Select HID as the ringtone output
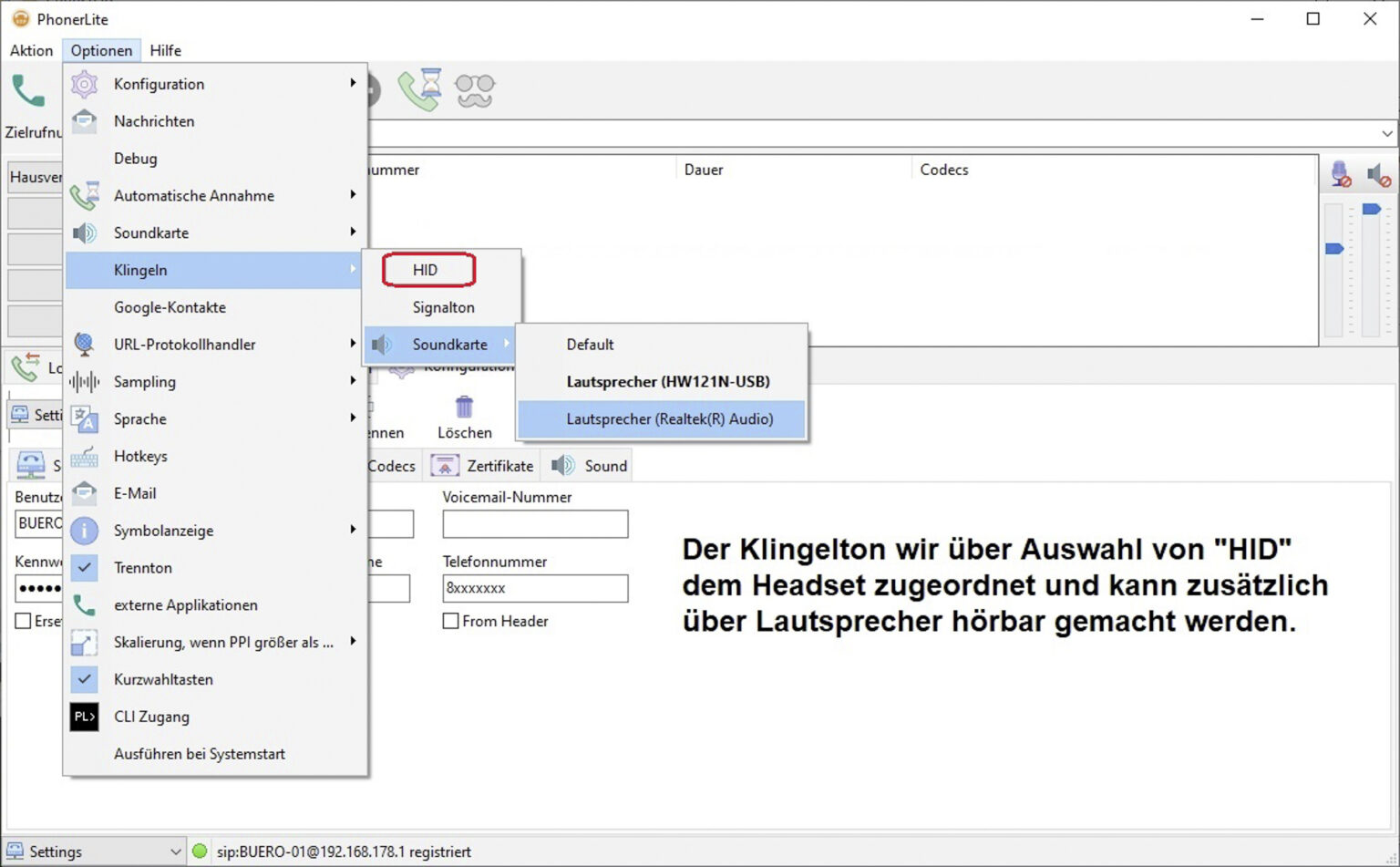Image resolution: width=1400 pixels, height=867 pixels. click(x=426, y=269)
